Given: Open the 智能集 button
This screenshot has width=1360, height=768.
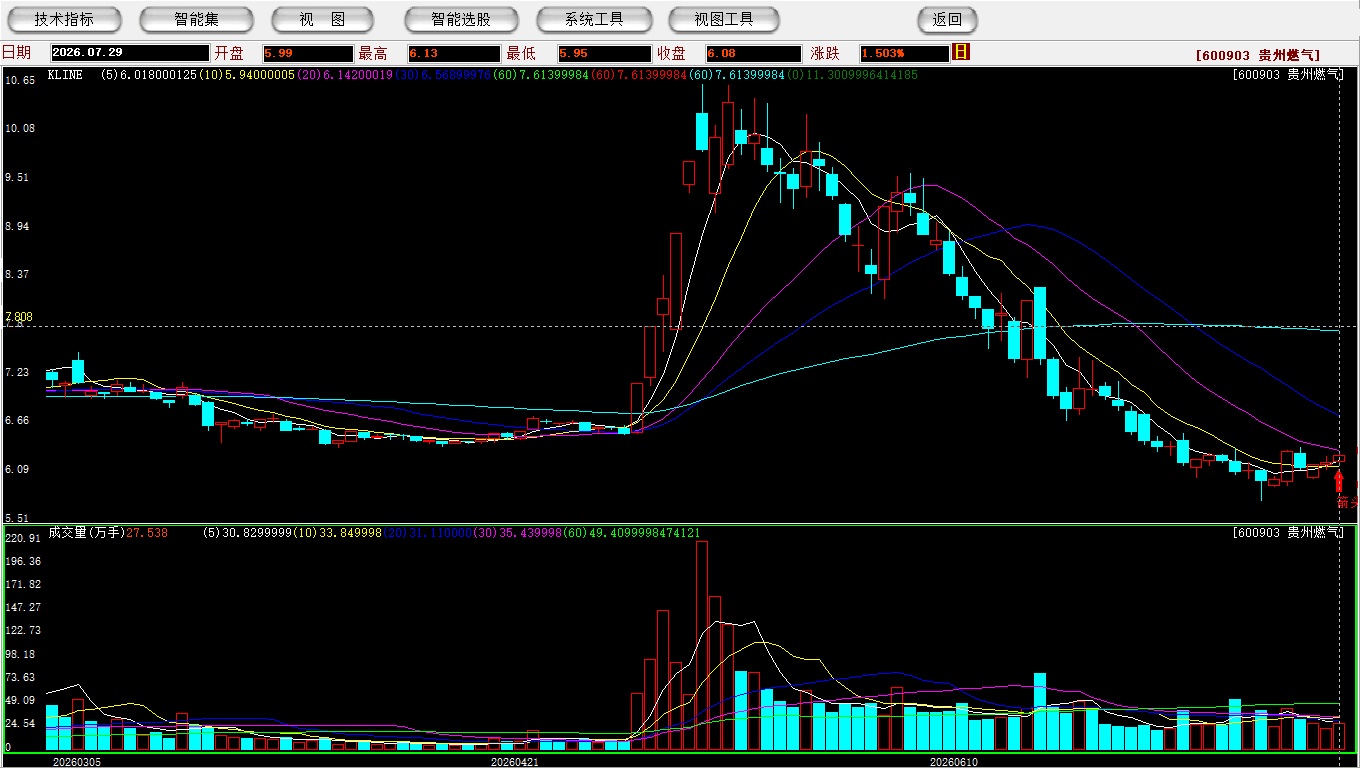Looking at the screenshot, I should (x=196, y=19).
